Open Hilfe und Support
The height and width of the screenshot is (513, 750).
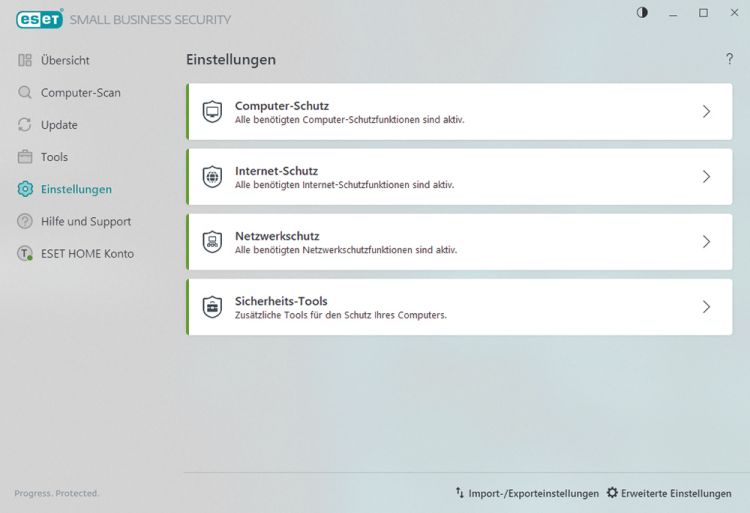click(x=86, y=221)
